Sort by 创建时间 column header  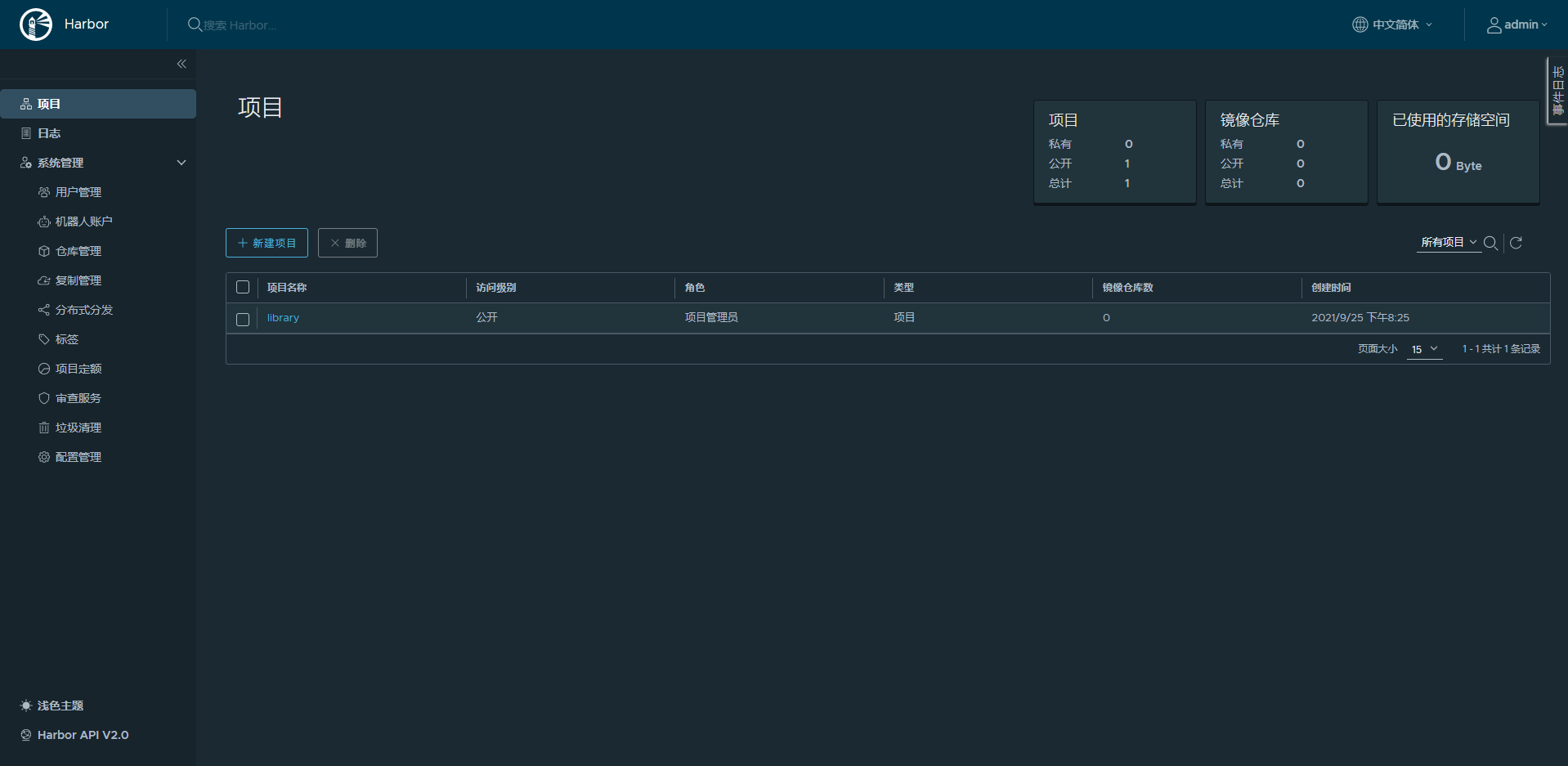click(x=1331, y=288)
